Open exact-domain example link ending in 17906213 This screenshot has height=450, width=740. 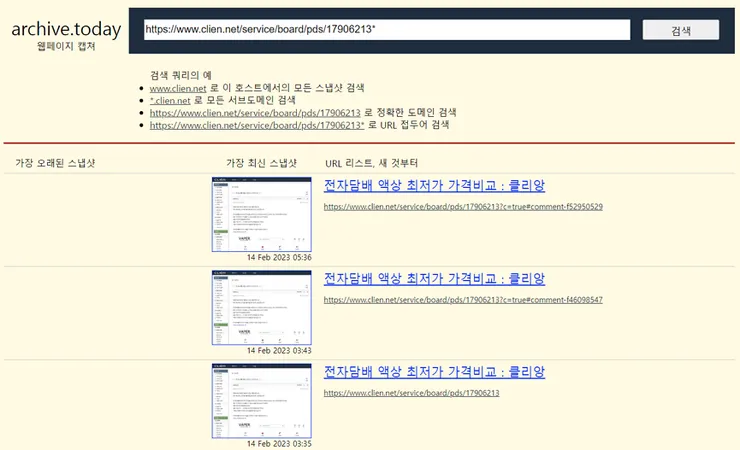click(x=255, y=113)
